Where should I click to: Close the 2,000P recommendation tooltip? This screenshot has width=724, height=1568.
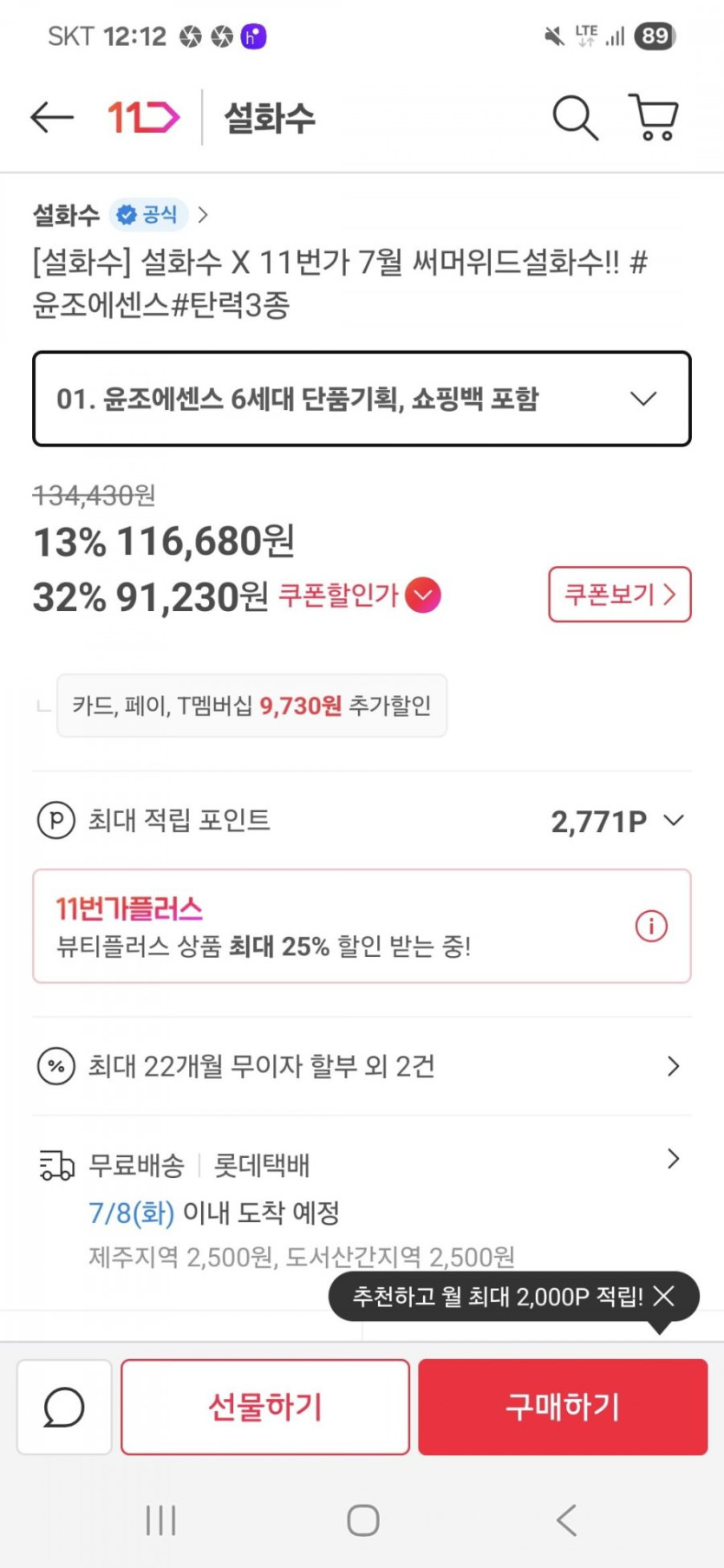tap(664, 1296)
